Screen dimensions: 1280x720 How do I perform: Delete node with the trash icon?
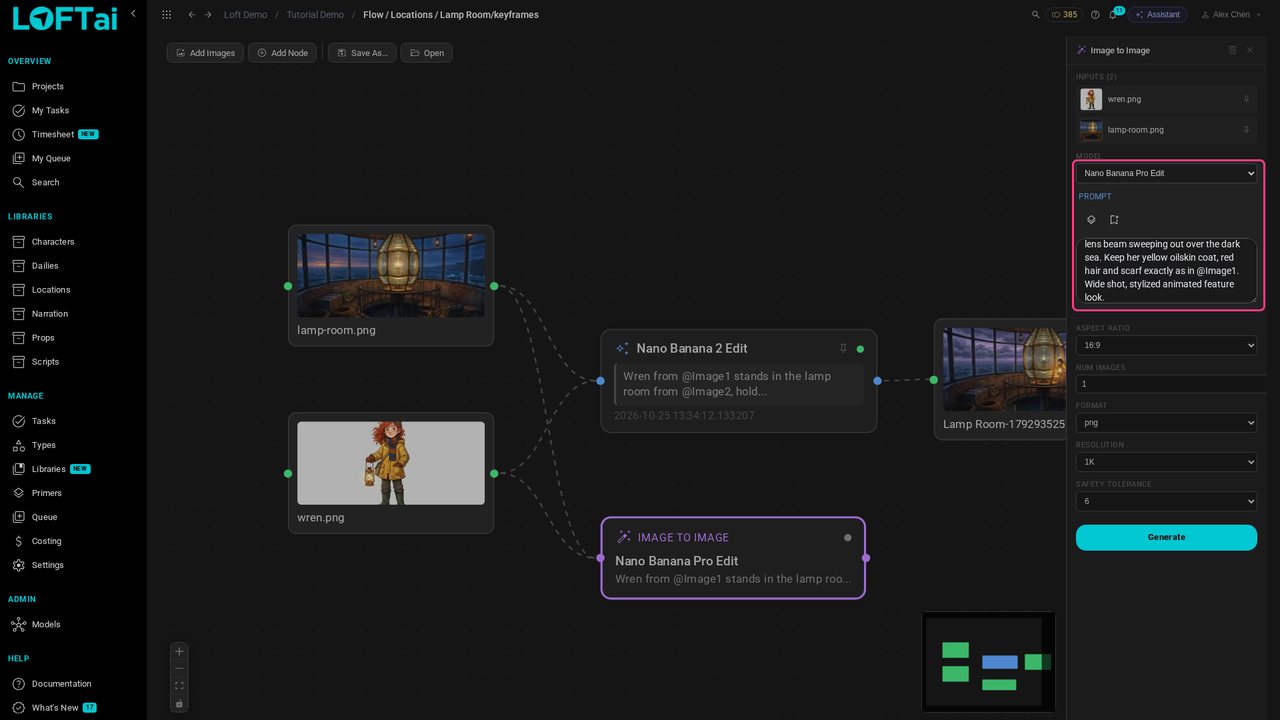click(x=1232, y=50)
